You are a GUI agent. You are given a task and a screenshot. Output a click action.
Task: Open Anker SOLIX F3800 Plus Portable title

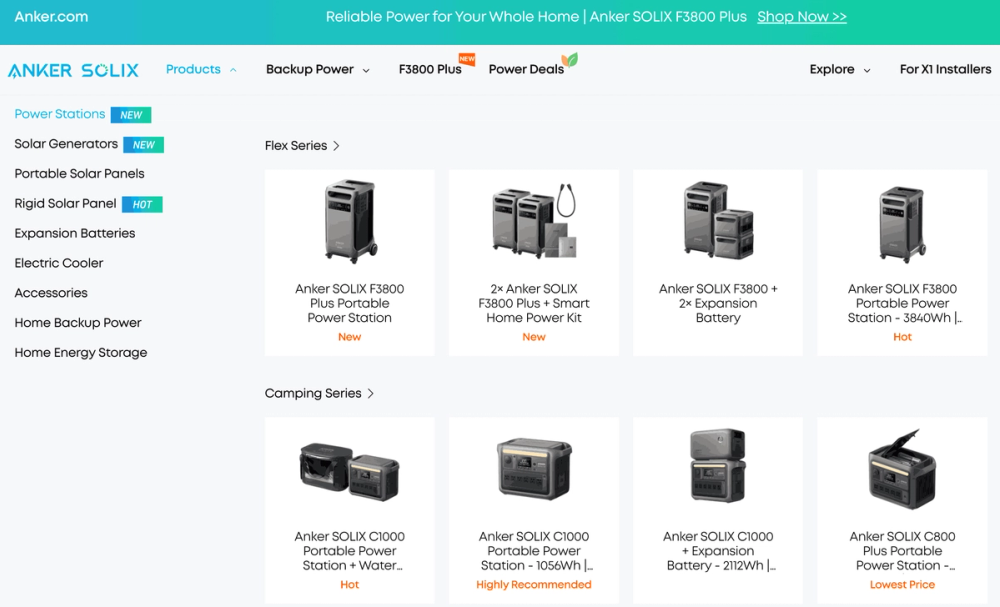coord(349,304)
